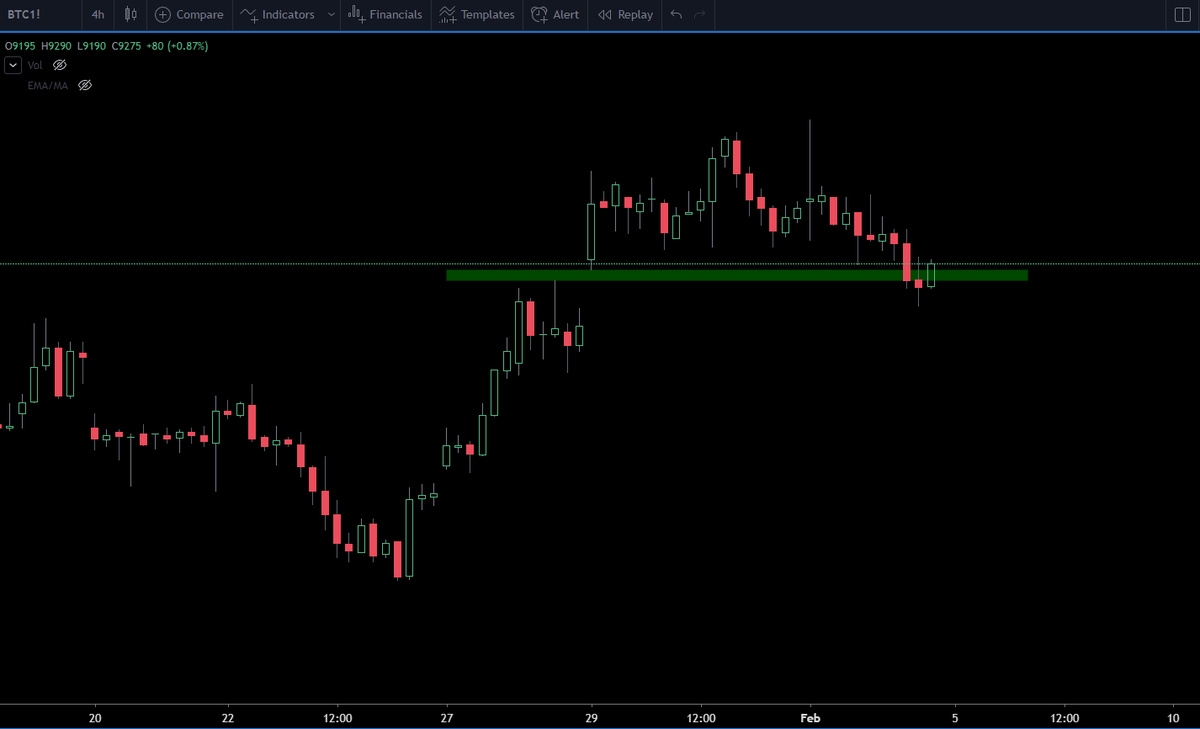This screenshot has width=1200, height=729.
Task: Toggle visibility of the Vol indicator
Action: click(x=59, y=65)
